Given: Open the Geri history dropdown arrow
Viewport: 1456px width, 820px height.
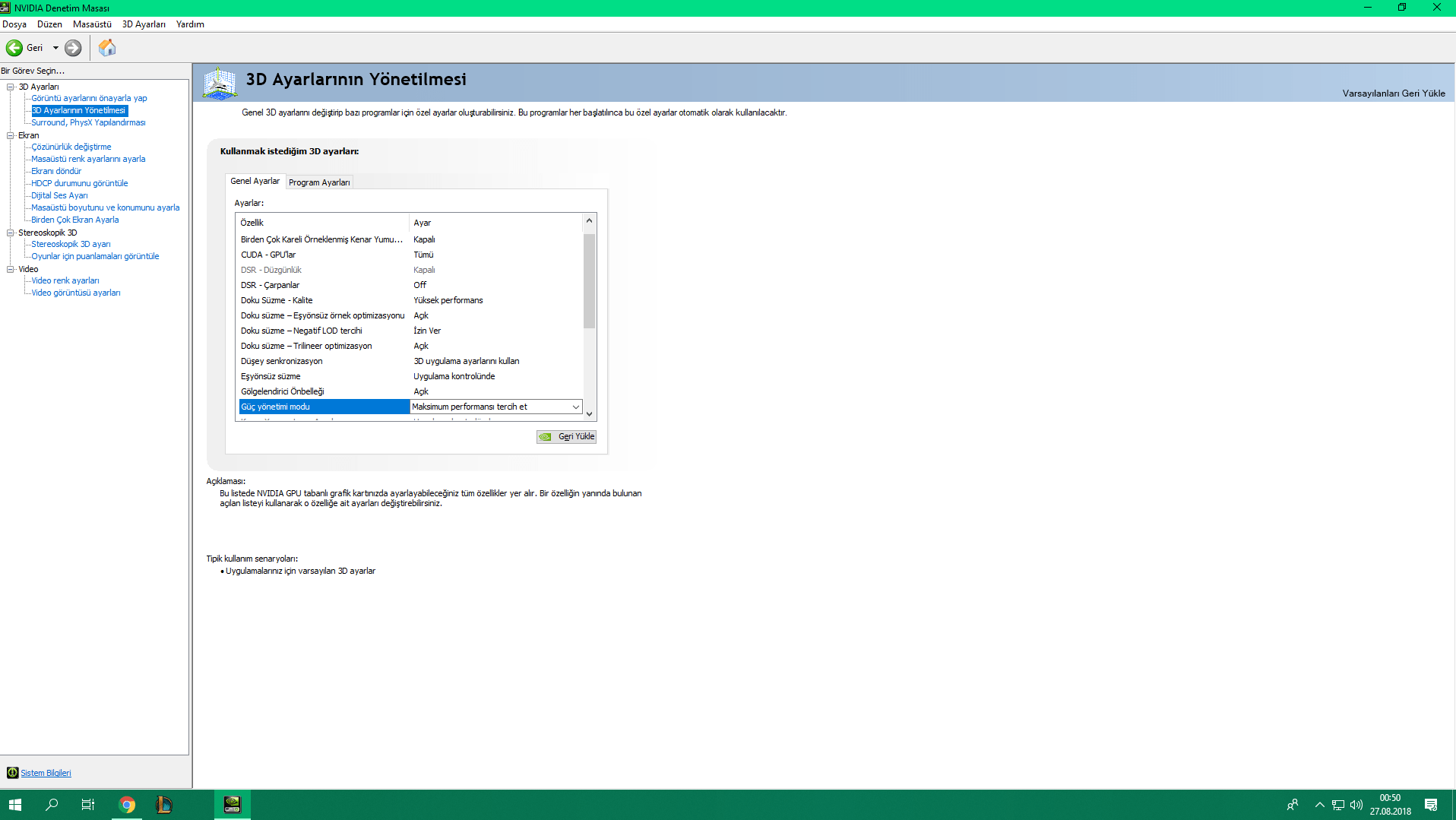Looking at the screenshot, I should (x=55, y=48).
